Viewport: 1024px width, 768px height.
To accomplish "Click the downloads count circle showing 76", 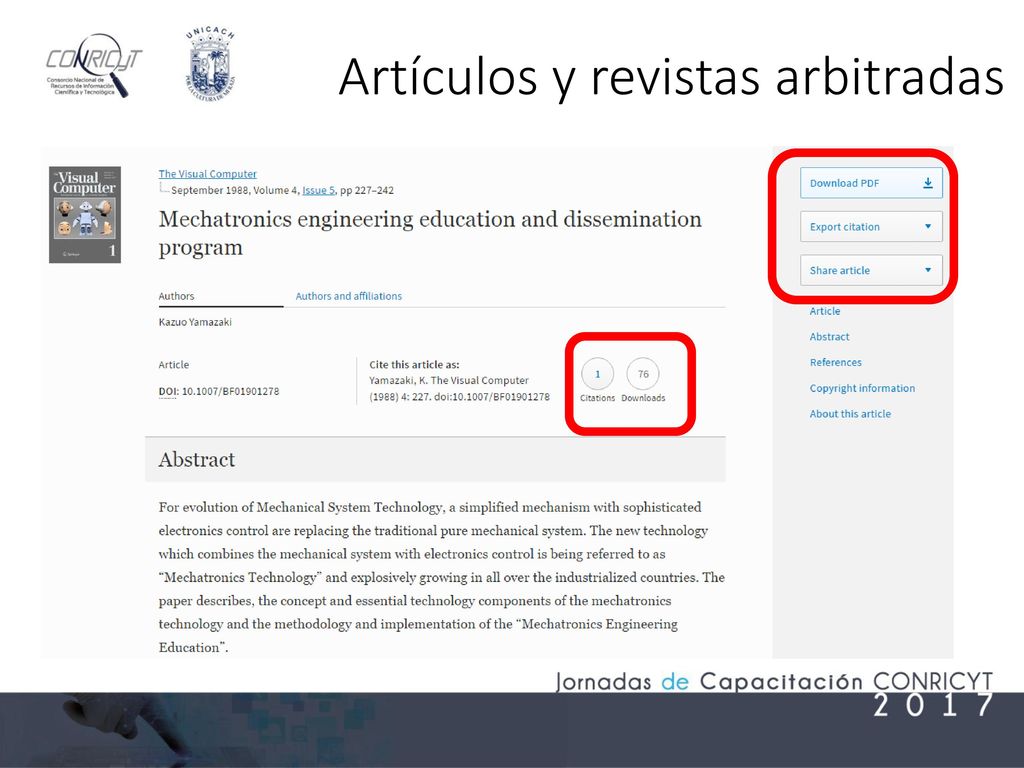I will point(643,374).
